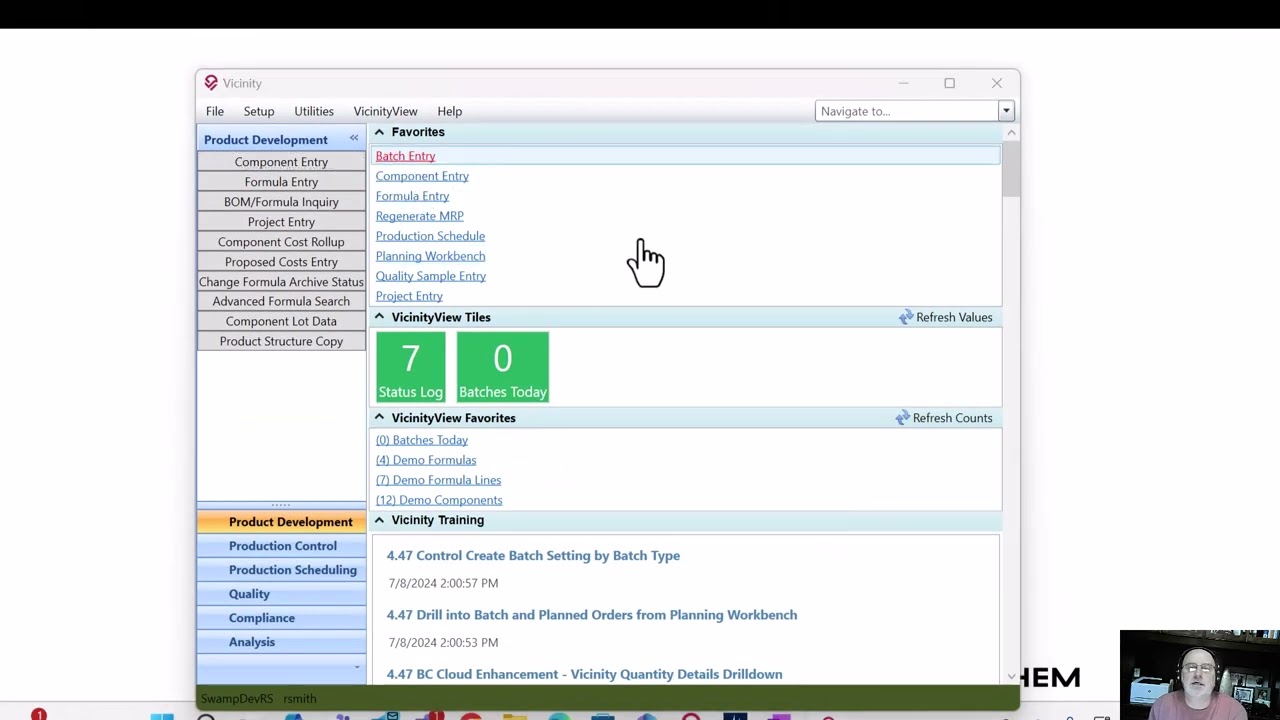Viewport: 1280px width, 720px height.
Task: Click the Vicinity logo in the title bar
Action: [211, 83]
